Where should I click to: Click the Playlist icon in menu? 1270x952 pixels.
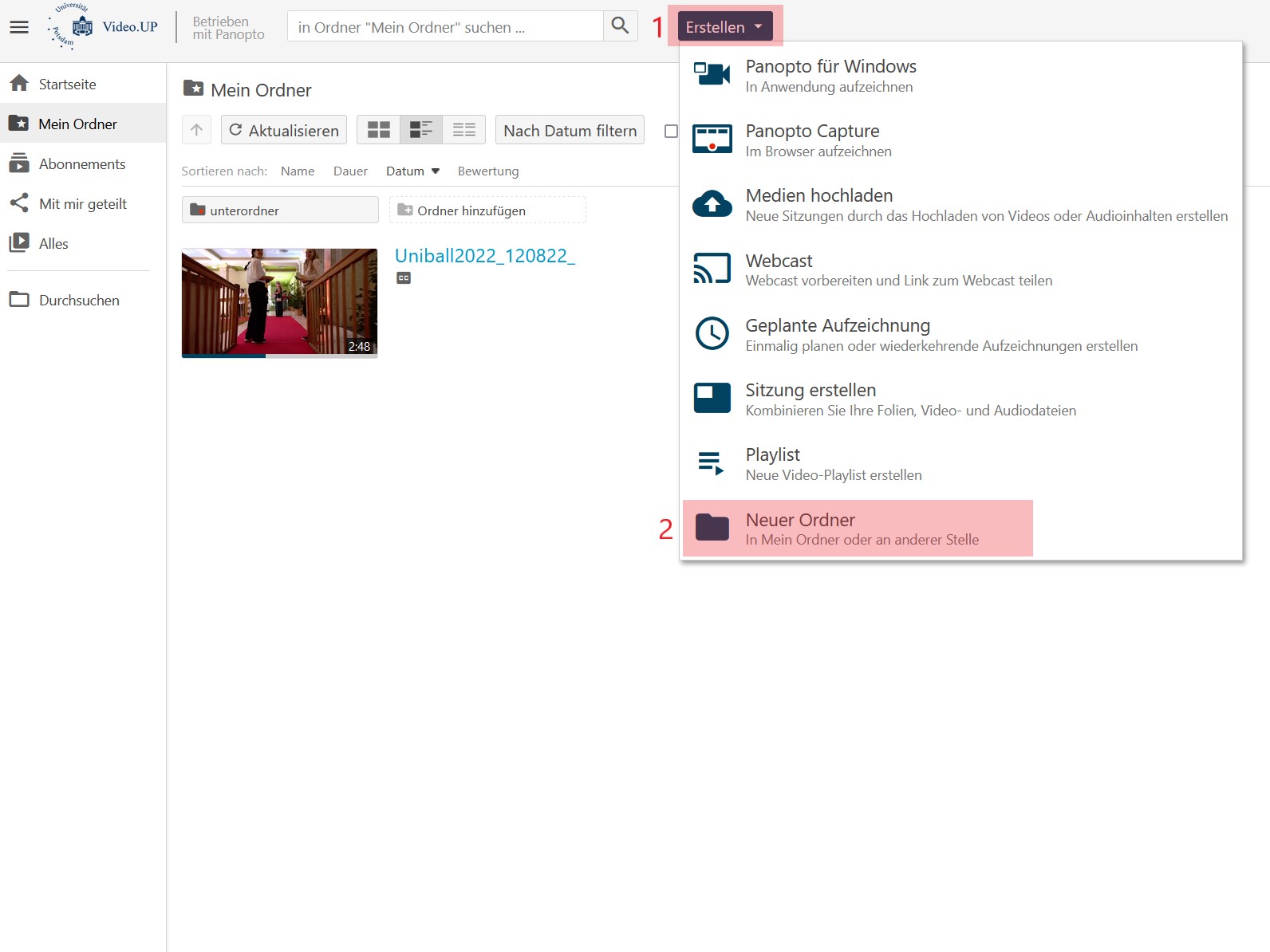[x=712, y=463]
